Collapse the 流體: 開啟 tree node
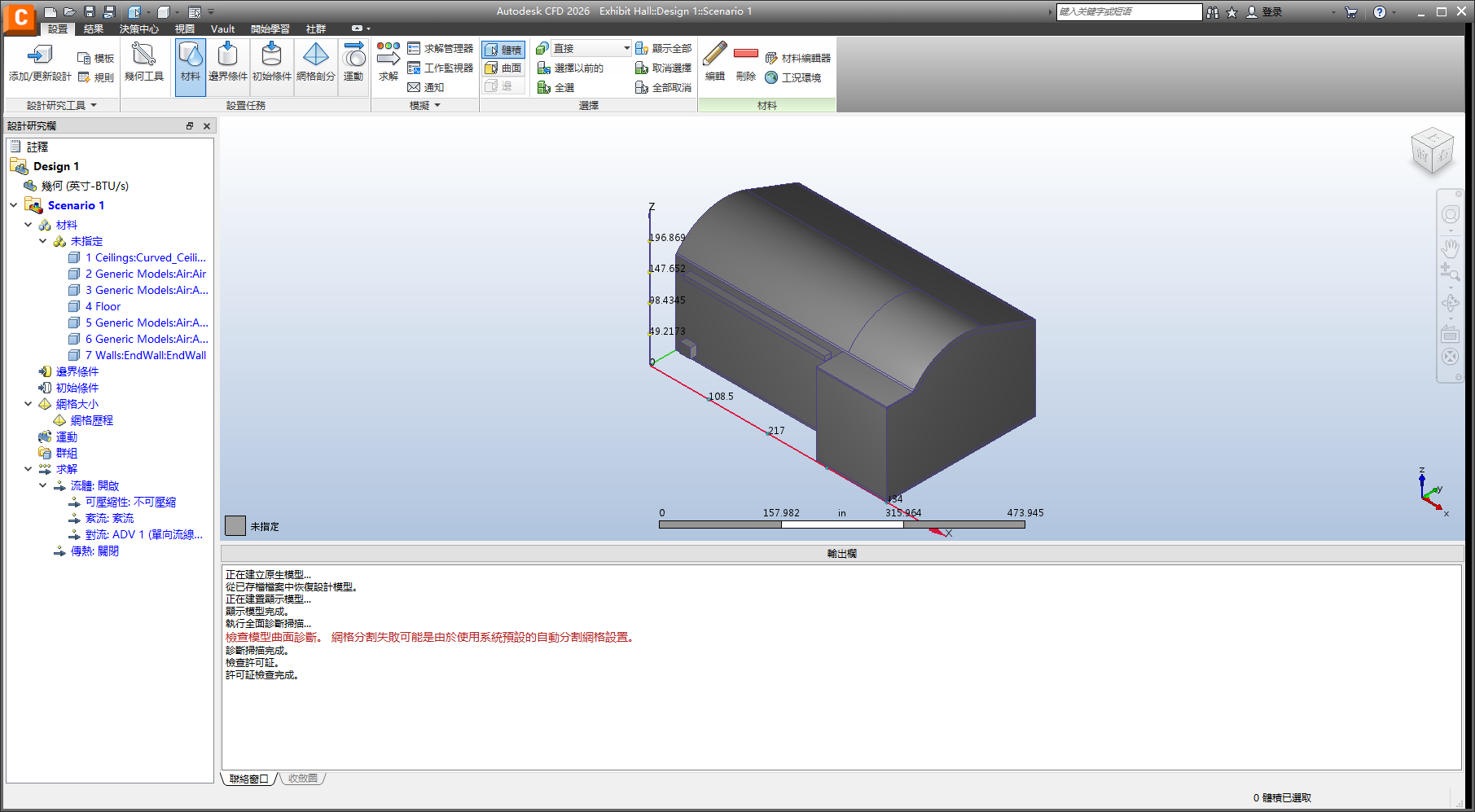This screenshot has height=812, width=1475. point(42,485)
